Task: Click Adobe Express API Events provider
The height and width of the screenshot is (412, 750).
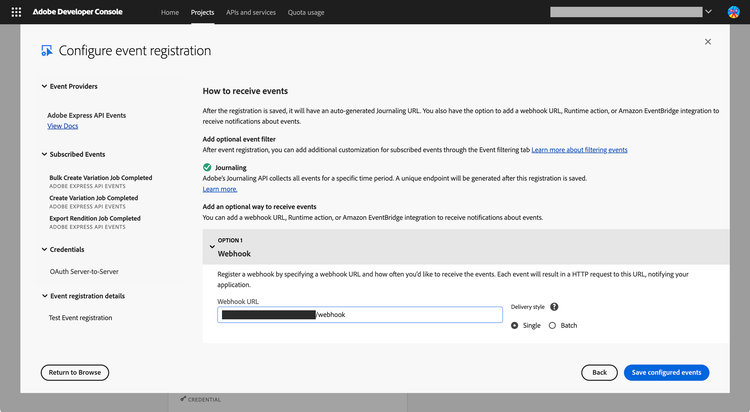Action: (87, 115)
